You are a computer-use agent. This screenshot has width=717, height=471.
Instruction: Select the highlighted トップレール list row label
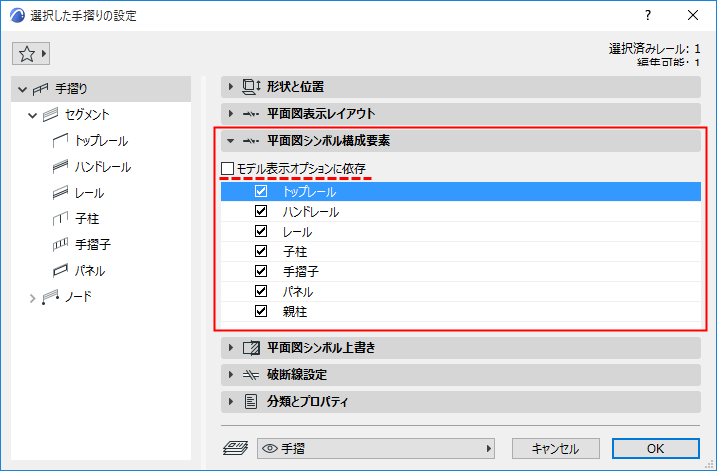point(310,192)
